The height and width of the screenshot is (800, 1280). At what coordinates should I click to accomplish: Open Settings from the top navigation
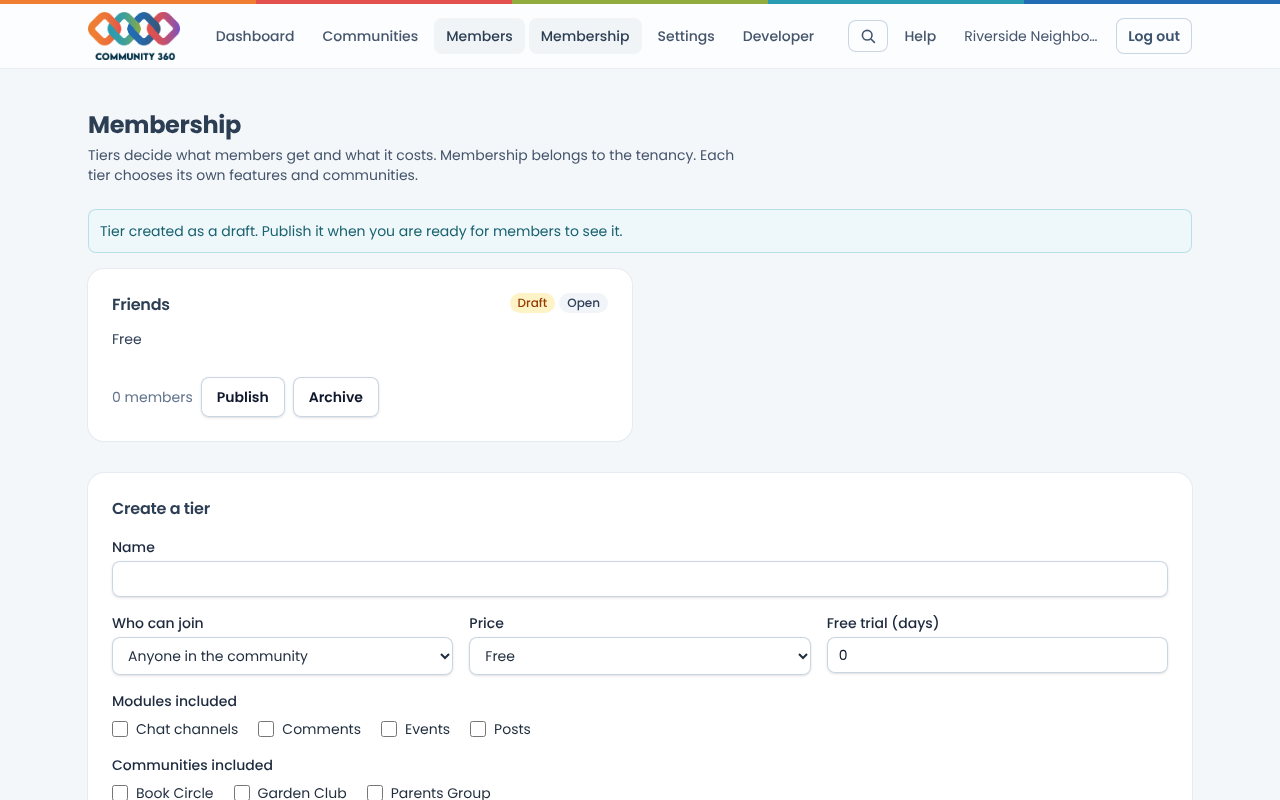(686, 36)
